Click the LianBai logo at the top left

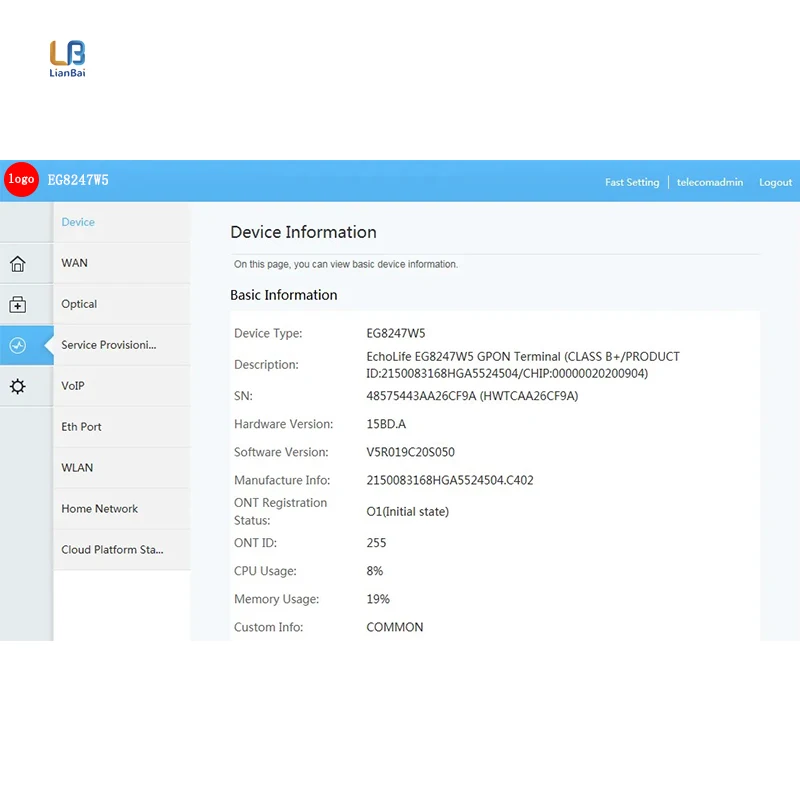pyautogui.click(x=68, y=58)
